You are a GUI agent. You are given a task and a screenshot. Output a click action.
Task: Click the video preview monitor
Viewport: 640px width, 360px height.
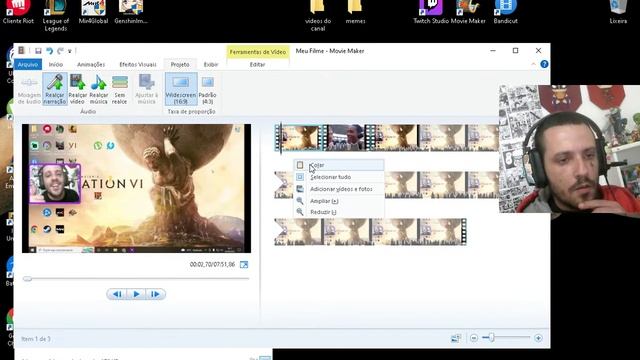(x=136, y=188)
